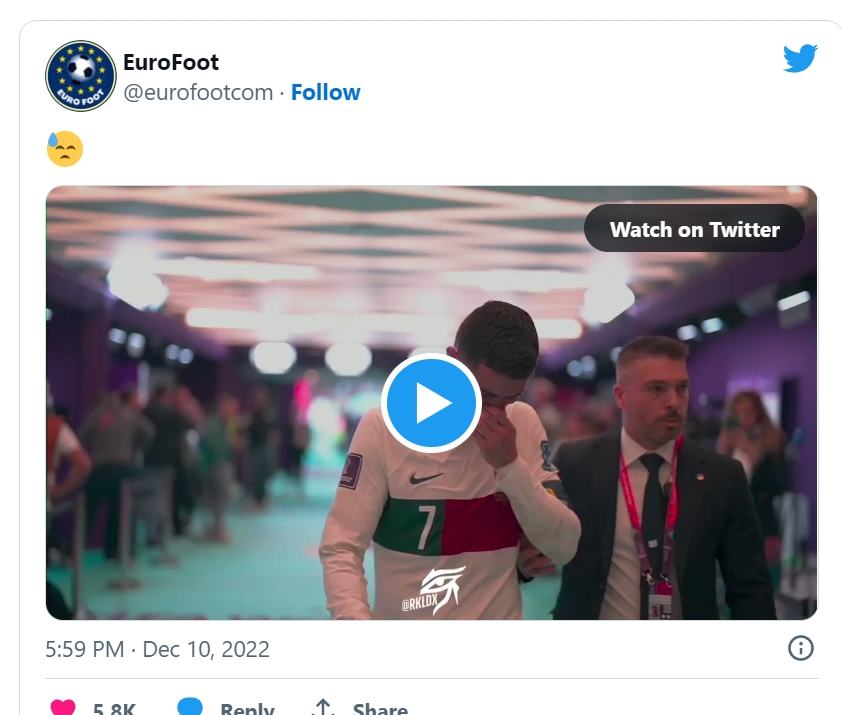Play the embedded tweet video
Image resolution: width=841 pixels, height=715 pixels.
pyautogui.click(x=432, y=403)
